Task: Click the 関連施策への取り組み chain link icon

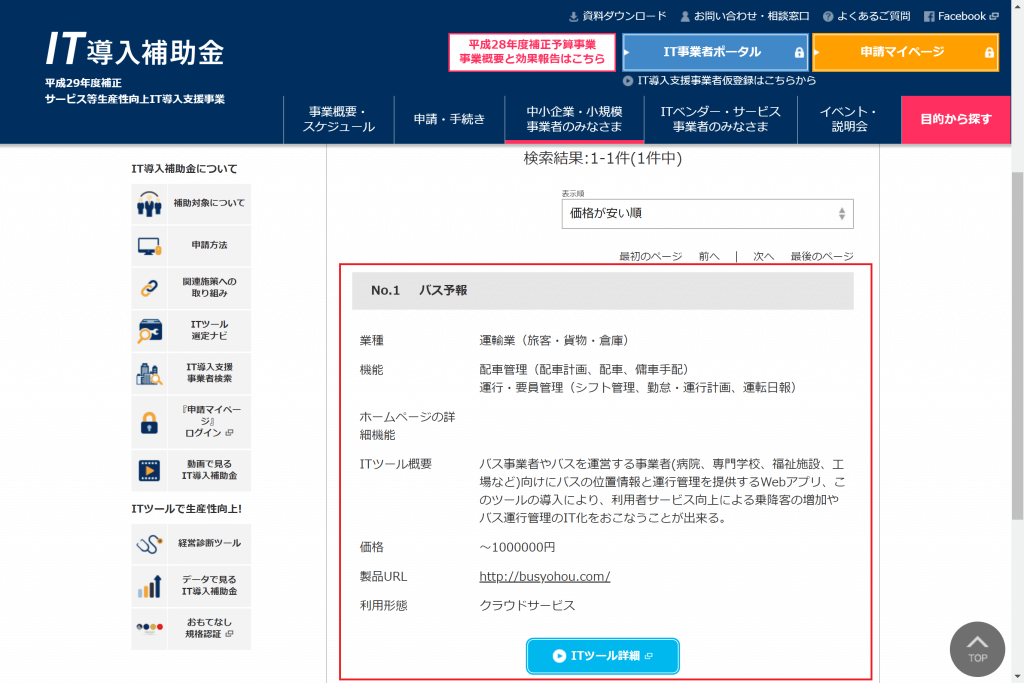Action: point(149,288)
